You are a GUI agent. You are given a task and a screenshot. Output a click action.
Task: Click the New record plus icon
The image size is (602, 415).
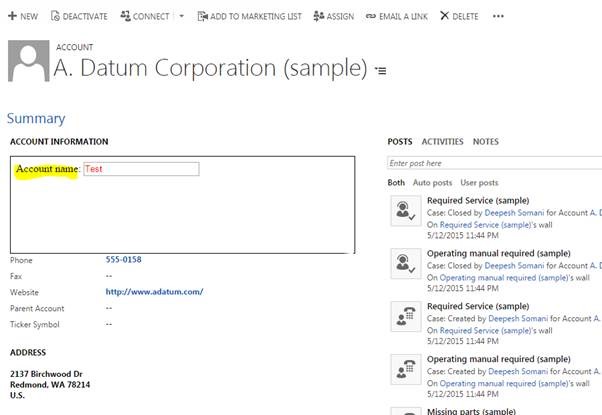coord(12,16)
